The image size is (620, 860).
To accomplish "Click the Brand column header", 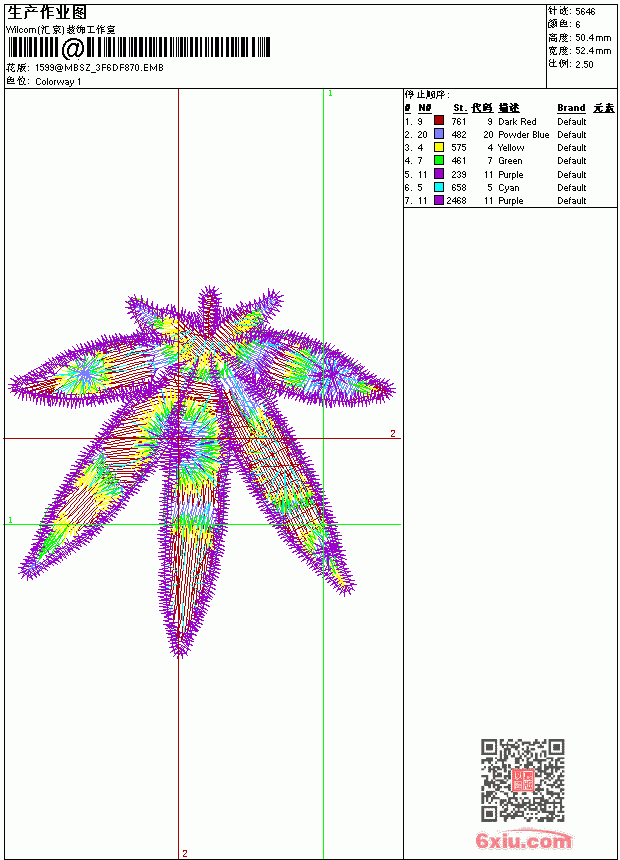I will [x=571, y=108].
